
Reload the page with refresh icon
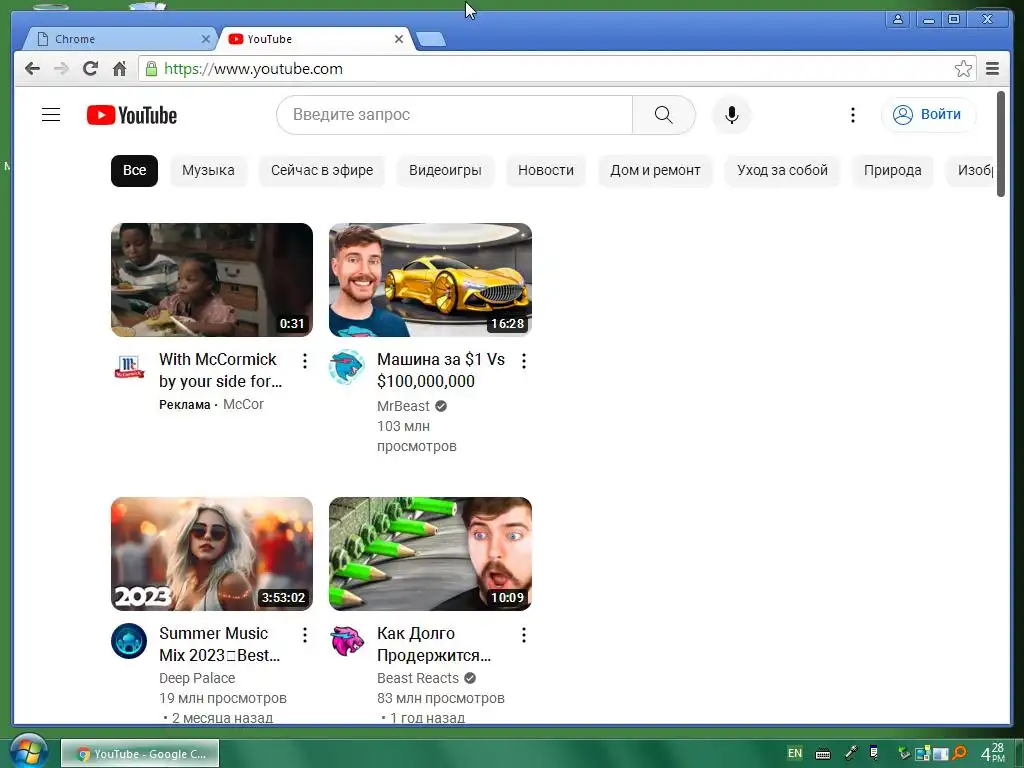coord(91,69)
